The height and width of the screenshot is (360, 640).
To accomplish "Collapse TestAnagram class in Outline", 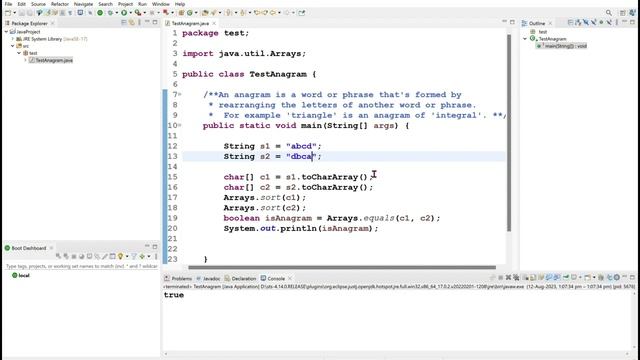I will (525, 39).
